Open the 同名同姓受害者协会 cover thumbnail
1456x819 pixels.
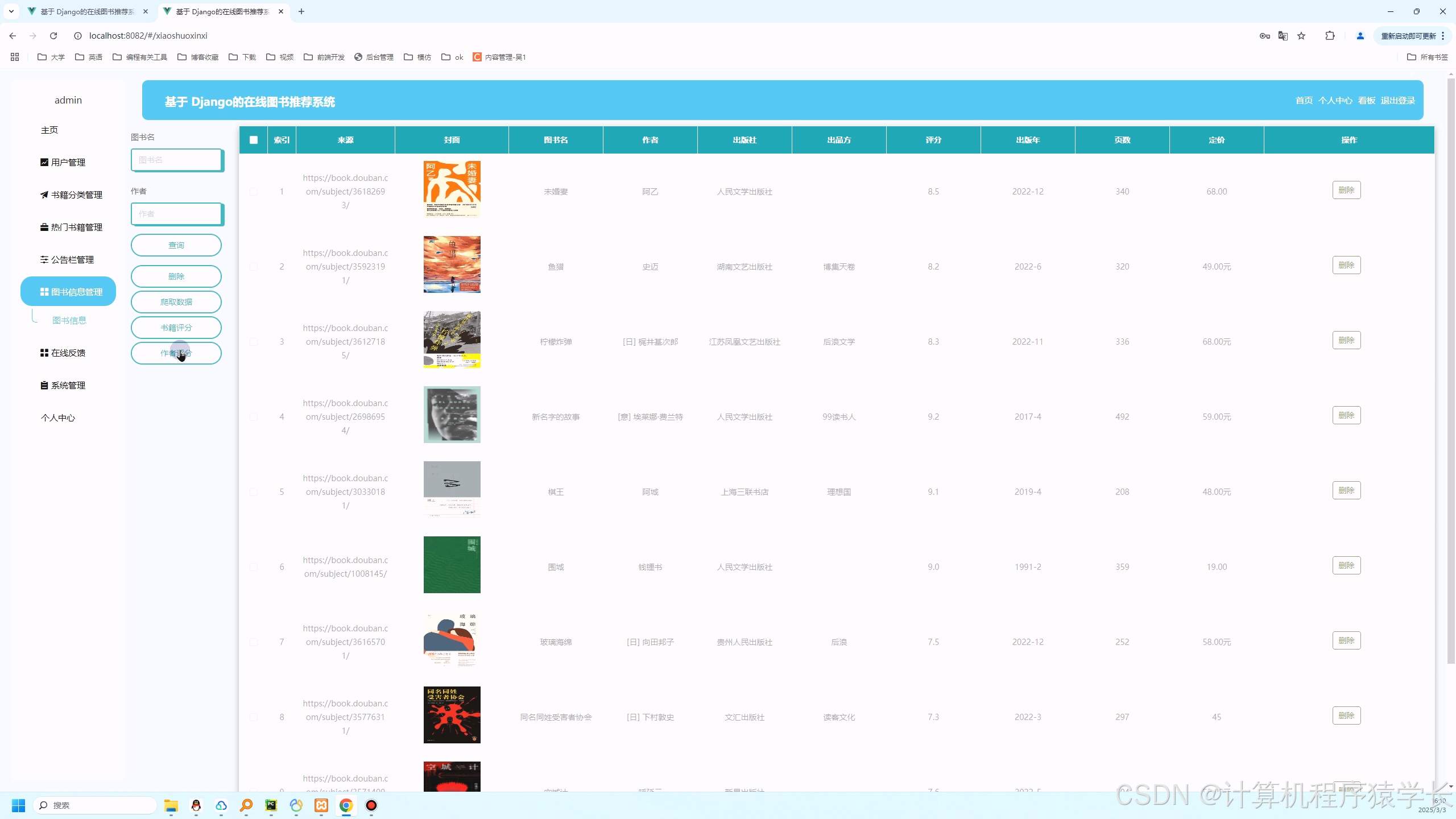coord(452,715)
